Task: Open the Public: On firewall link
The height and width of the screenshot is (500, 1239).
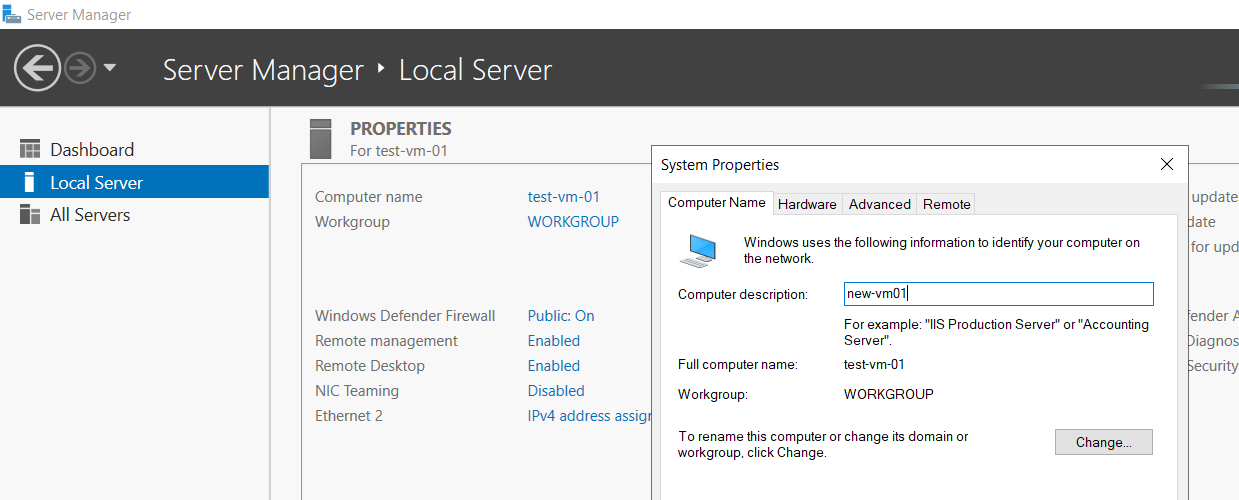Action: [x=561, y=316]
